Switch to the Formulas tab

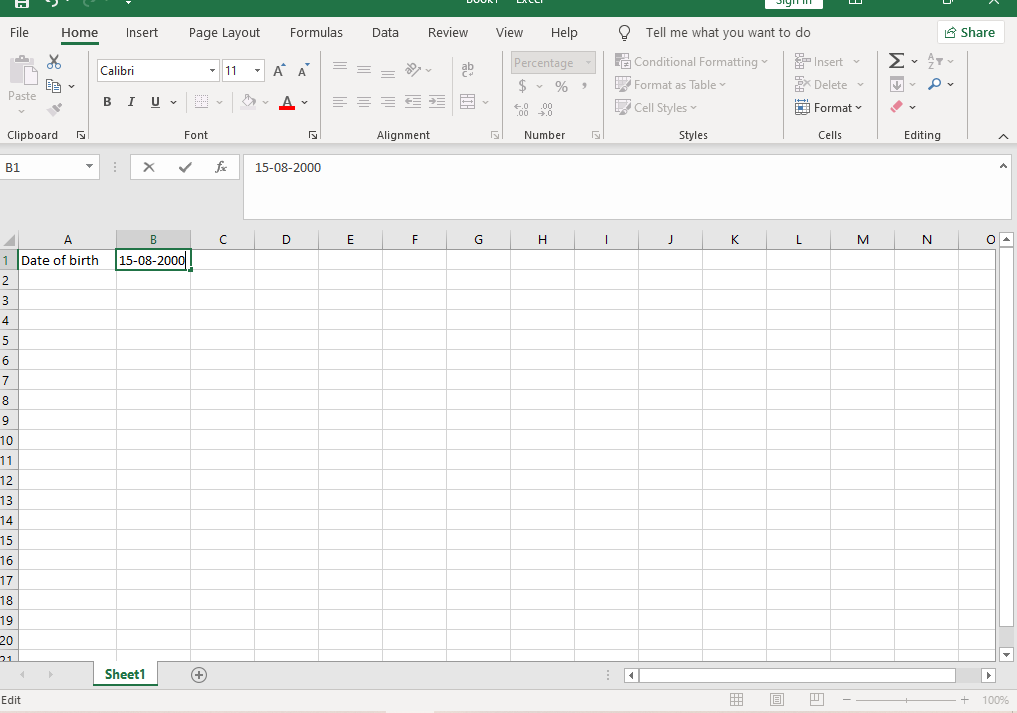coord(316,33)
